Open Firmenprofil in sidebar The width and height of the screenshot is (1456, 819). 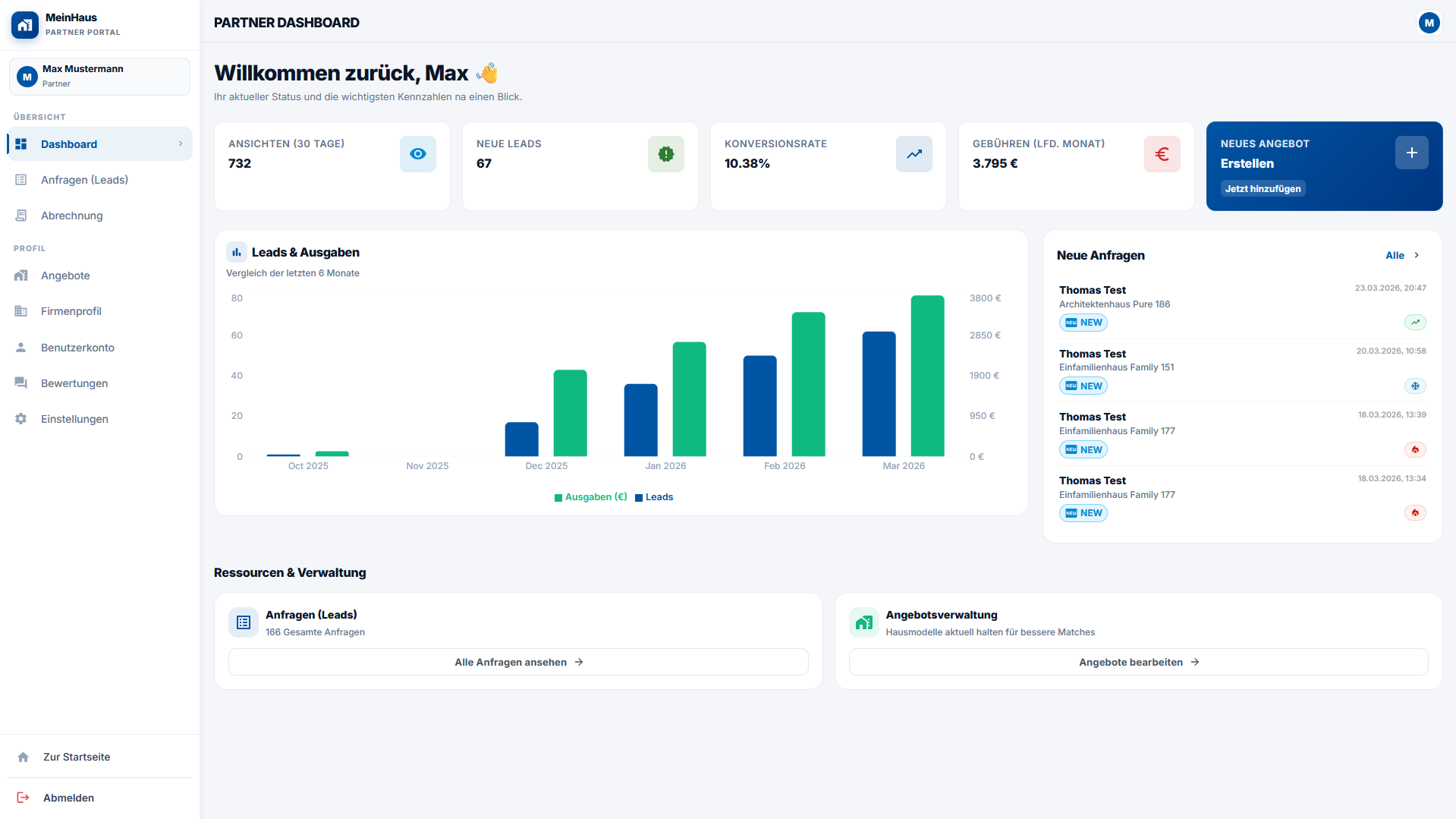pyautogui.click(x=71, y=311)
